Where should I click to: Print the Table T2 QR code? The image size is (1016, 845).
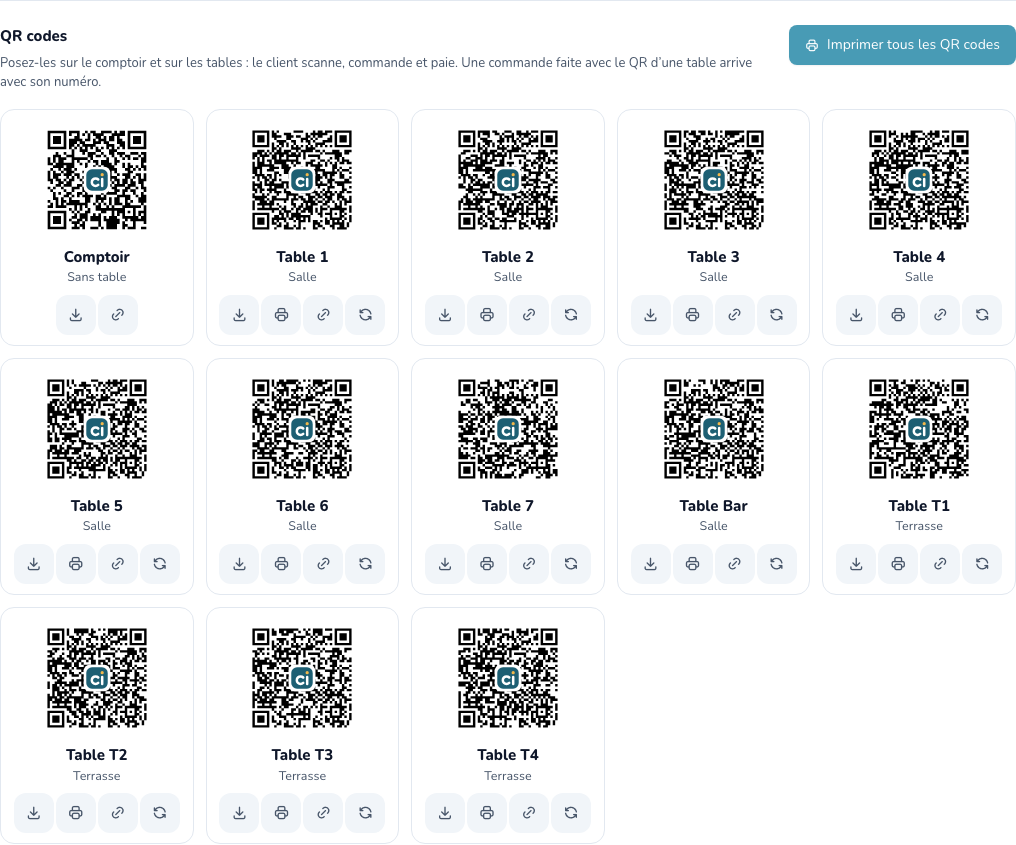coord(76,813)
